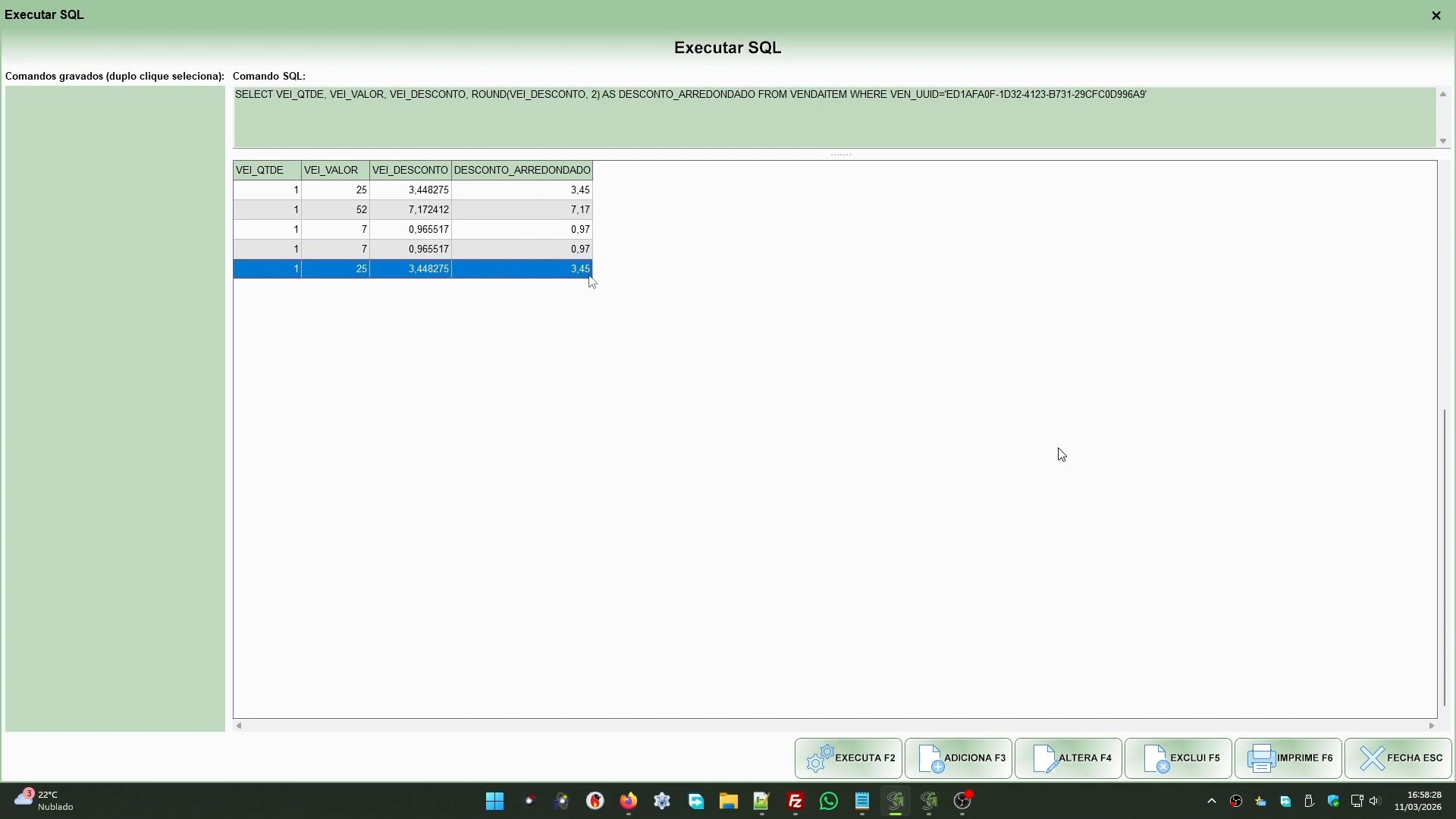The width and height of the screenshot is (1456, 819).
Task: Open WhatsApp from the taskbar
Action: (x=829, y=801)
